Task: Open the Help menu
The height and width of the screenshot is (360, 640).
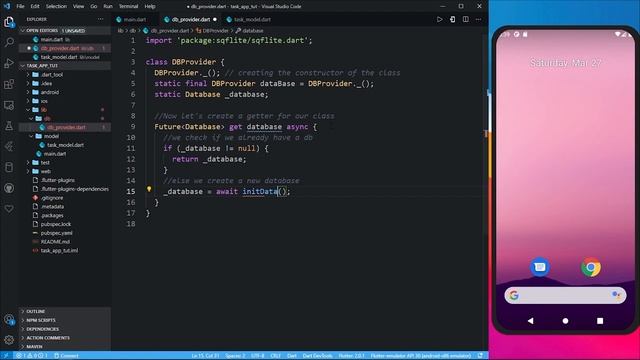Action: (150, 6)
